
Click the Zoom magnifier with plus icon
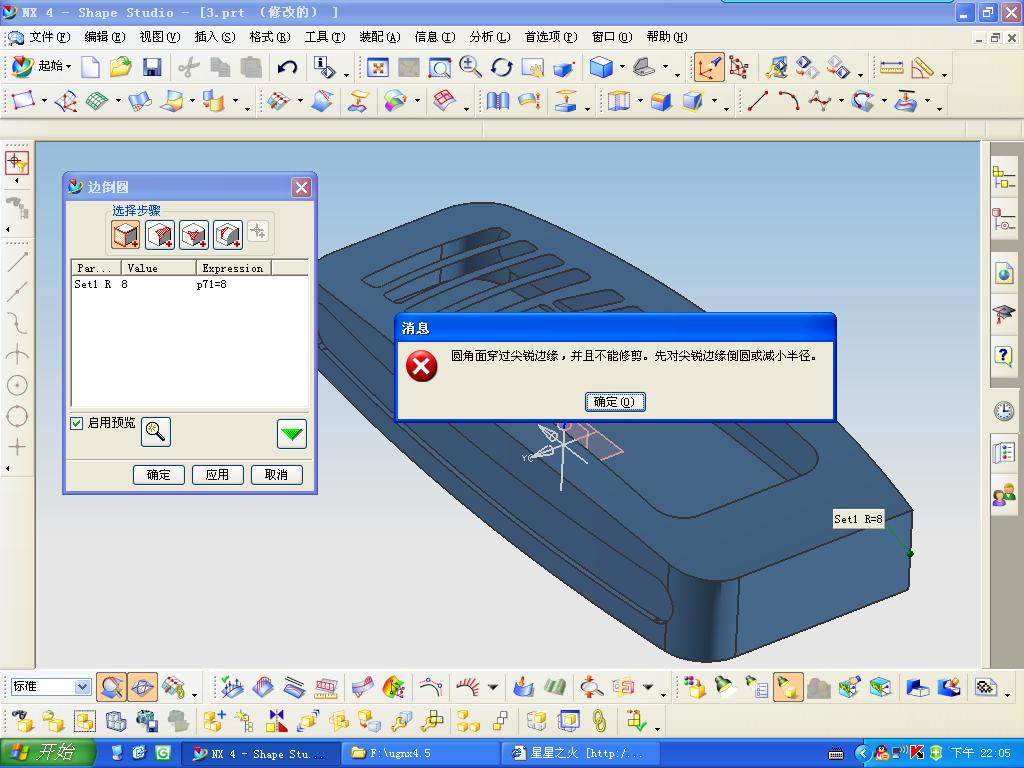[x=470, y=67]
